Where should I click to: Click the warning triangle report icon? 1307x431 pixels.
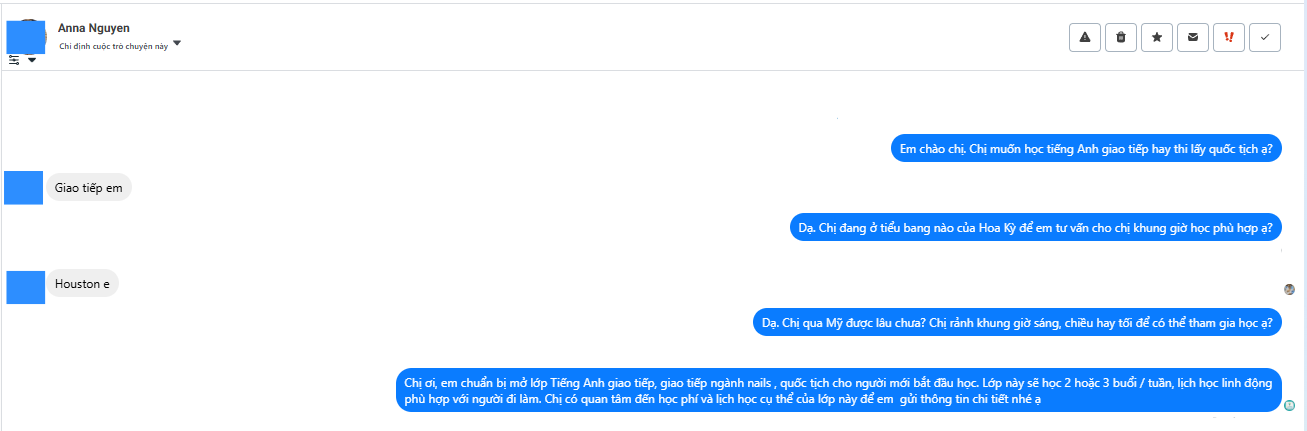pos(1085,37)
